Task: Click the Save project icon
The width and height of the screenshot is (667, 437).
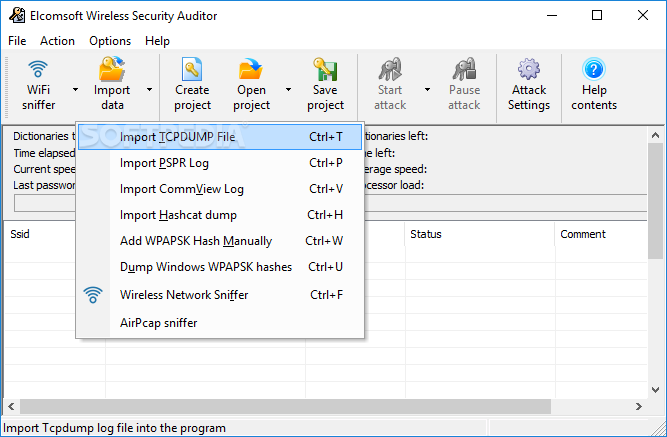Action: tap(325, 69)
